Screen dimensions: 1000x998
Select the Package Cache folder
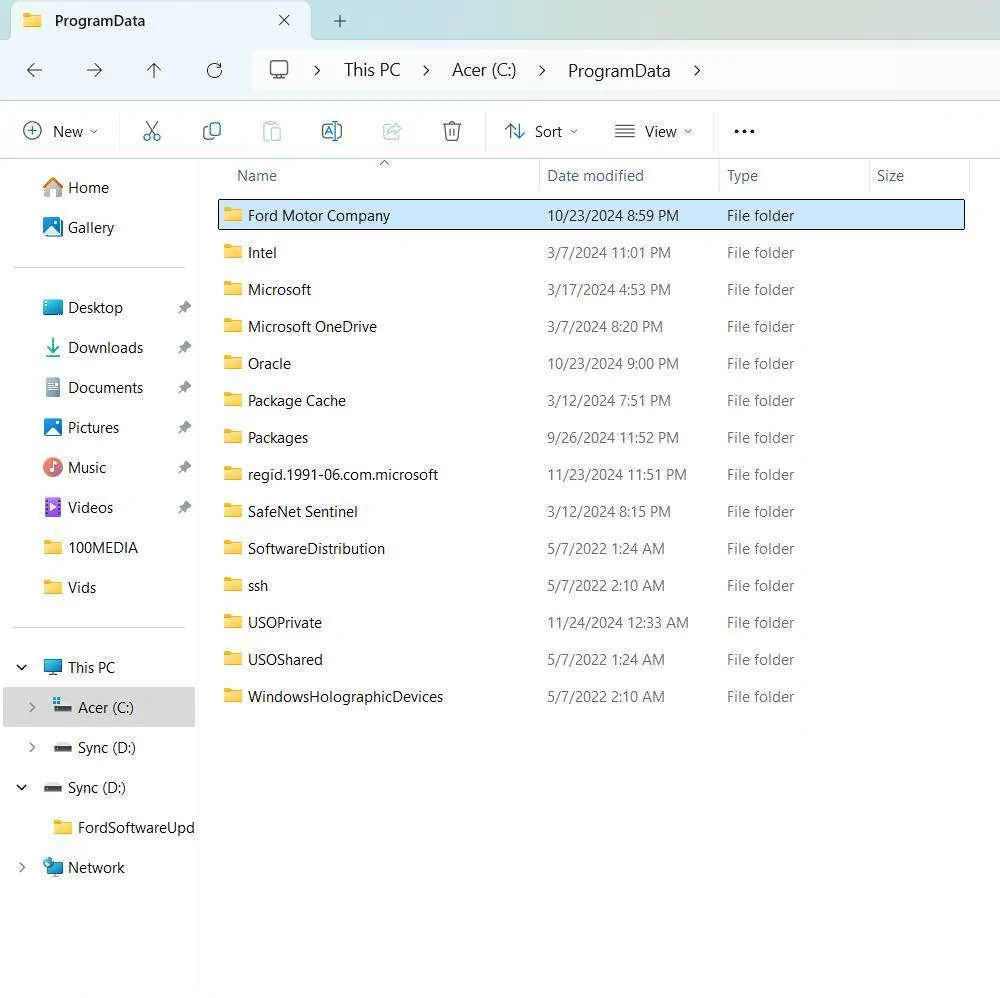[x=591, y=400]
